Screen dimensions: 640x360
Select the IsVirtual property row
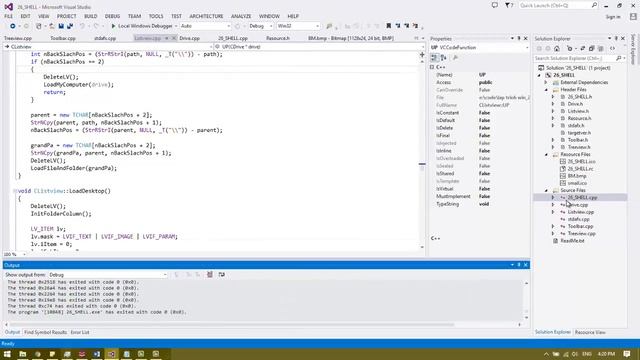pos(480,189)
